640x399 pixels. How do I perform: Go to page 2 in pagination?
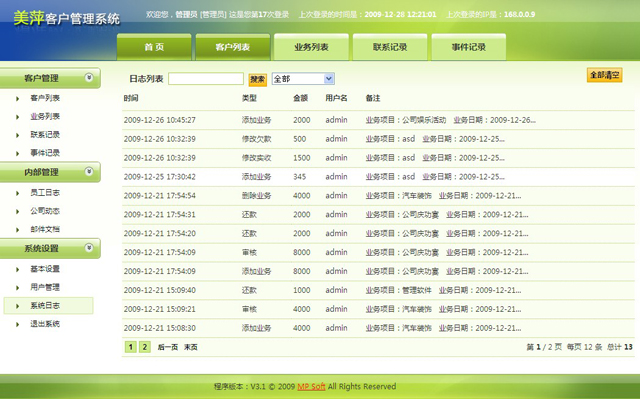(144, 347)
